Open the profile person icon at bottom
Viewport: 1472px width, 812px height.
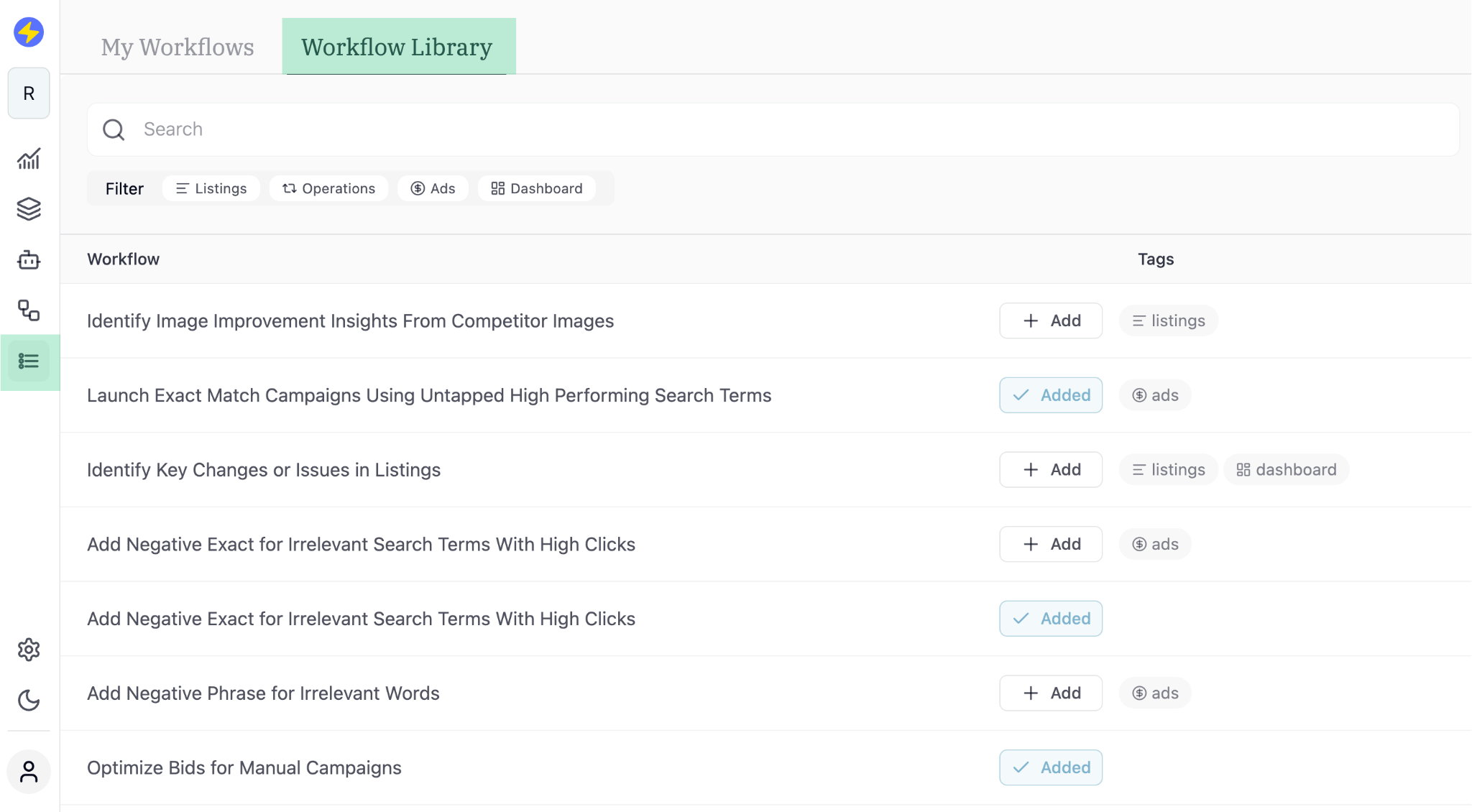click(x=29, y=771)
